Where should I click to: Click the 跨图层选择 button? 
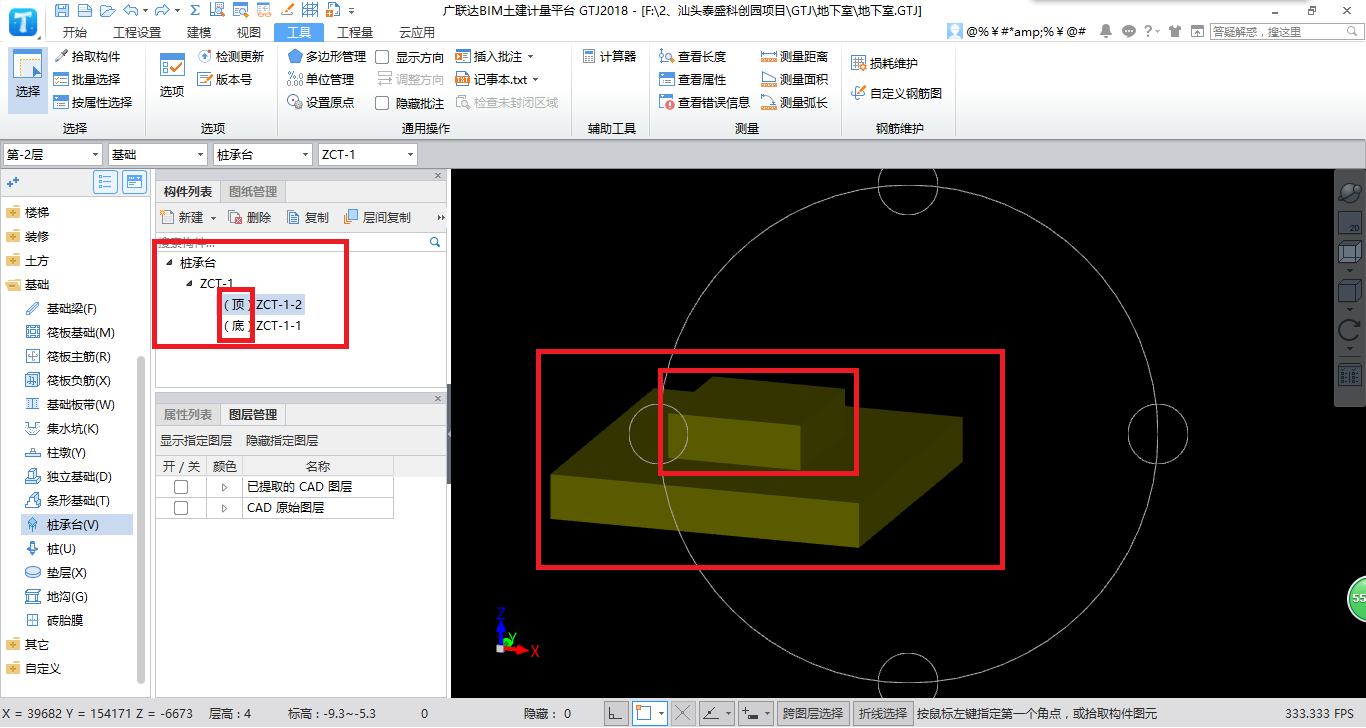(x=814, y=713)
